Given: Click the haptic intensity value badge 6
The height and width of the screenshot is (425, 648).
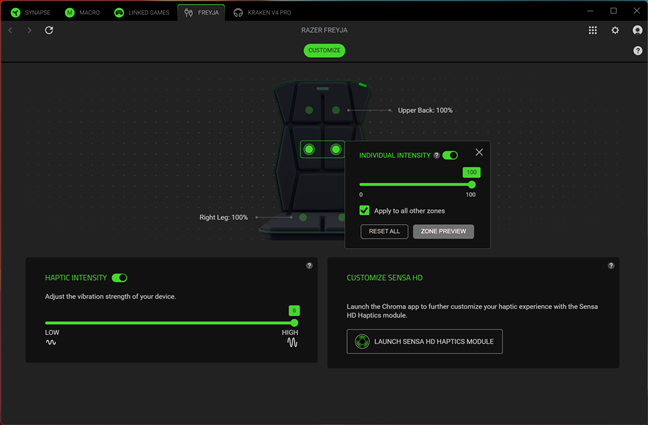Looking at the screenshot, I should click(294, 310).
